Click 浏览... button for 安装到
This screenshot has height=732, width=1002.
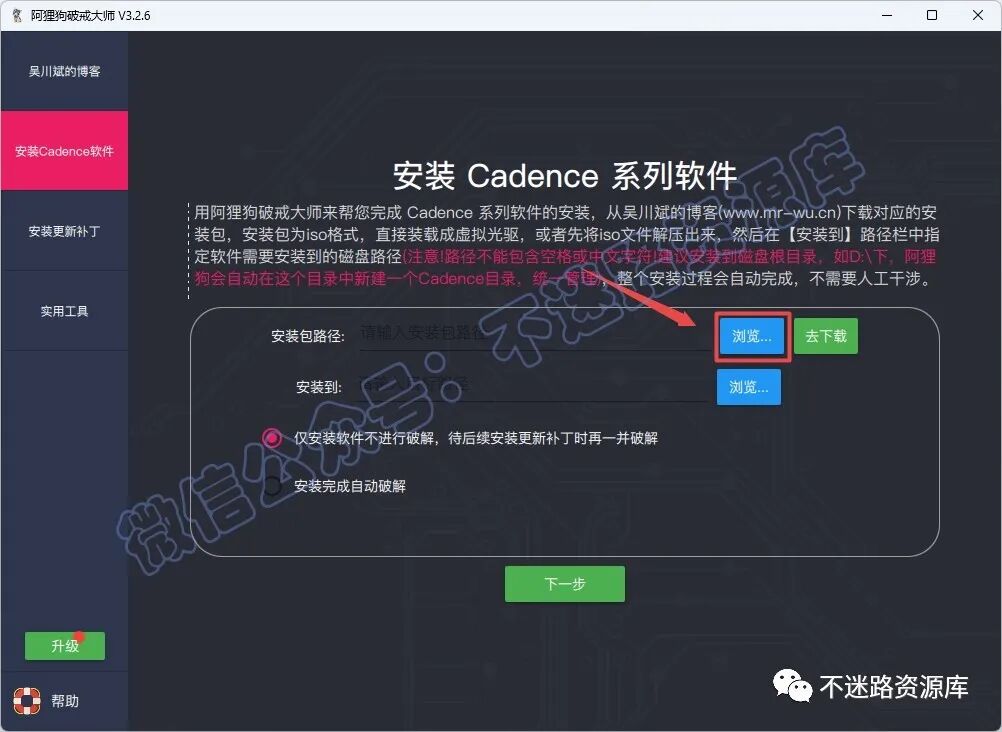tap(749, 387)
